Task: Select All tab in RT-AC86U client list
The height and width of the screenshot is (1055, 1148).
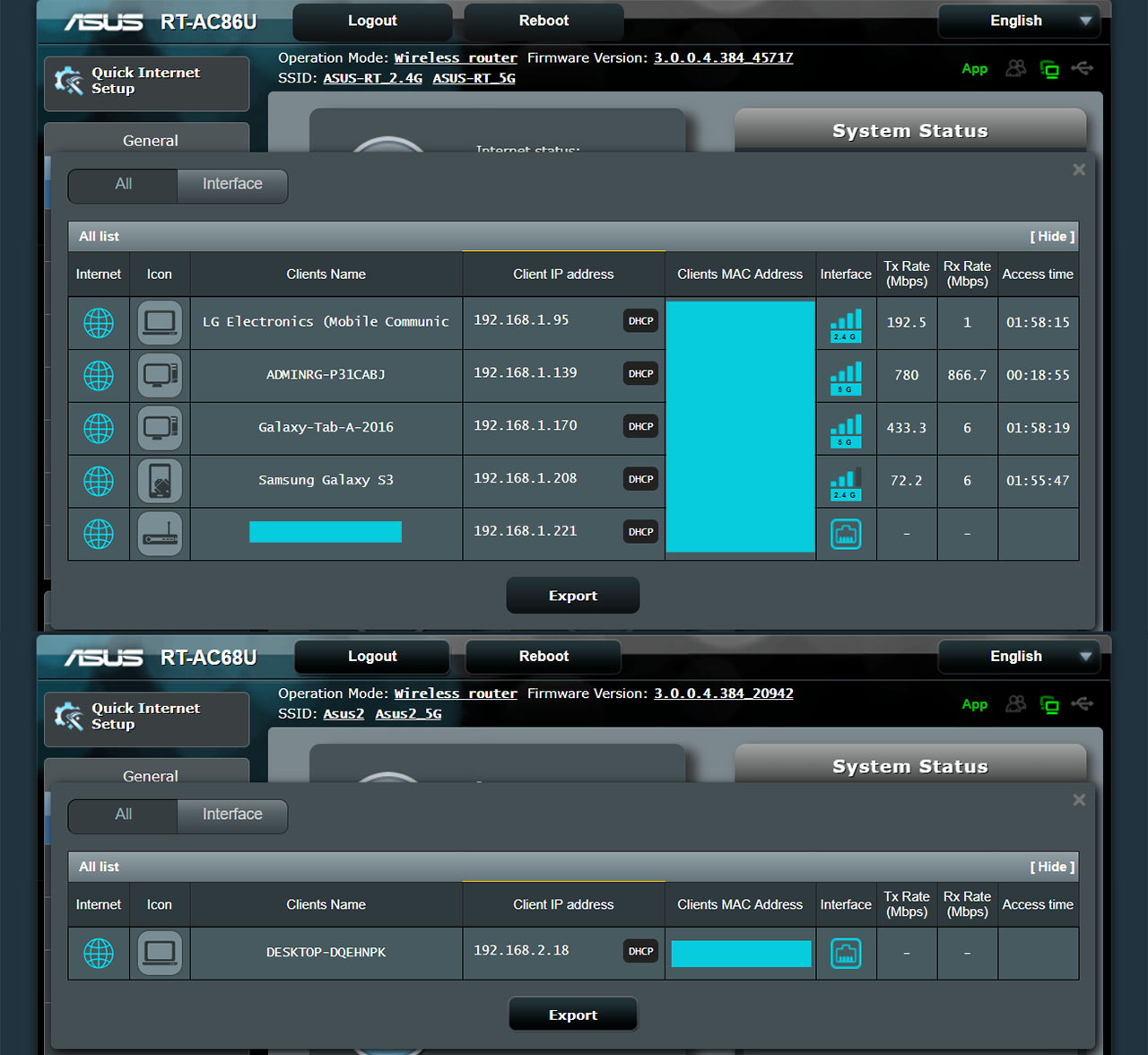Action: tap(123, 185)
